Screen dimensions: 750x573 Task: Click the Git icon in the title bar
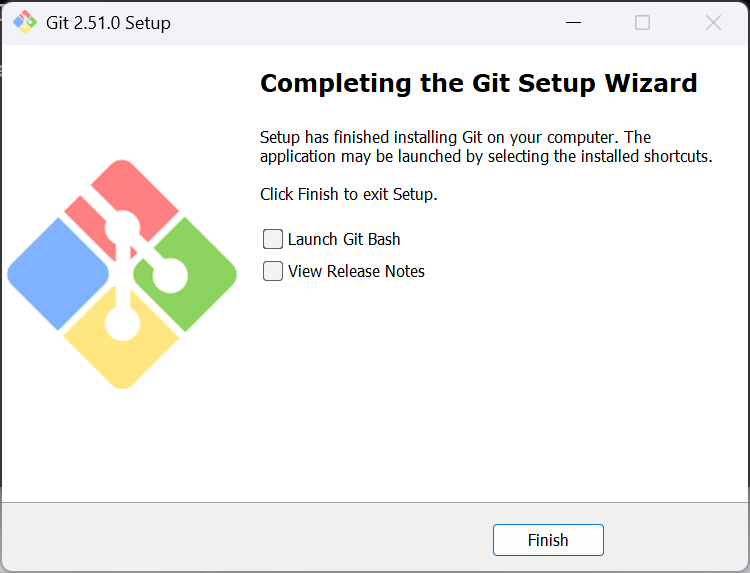(x=24, y=22)
